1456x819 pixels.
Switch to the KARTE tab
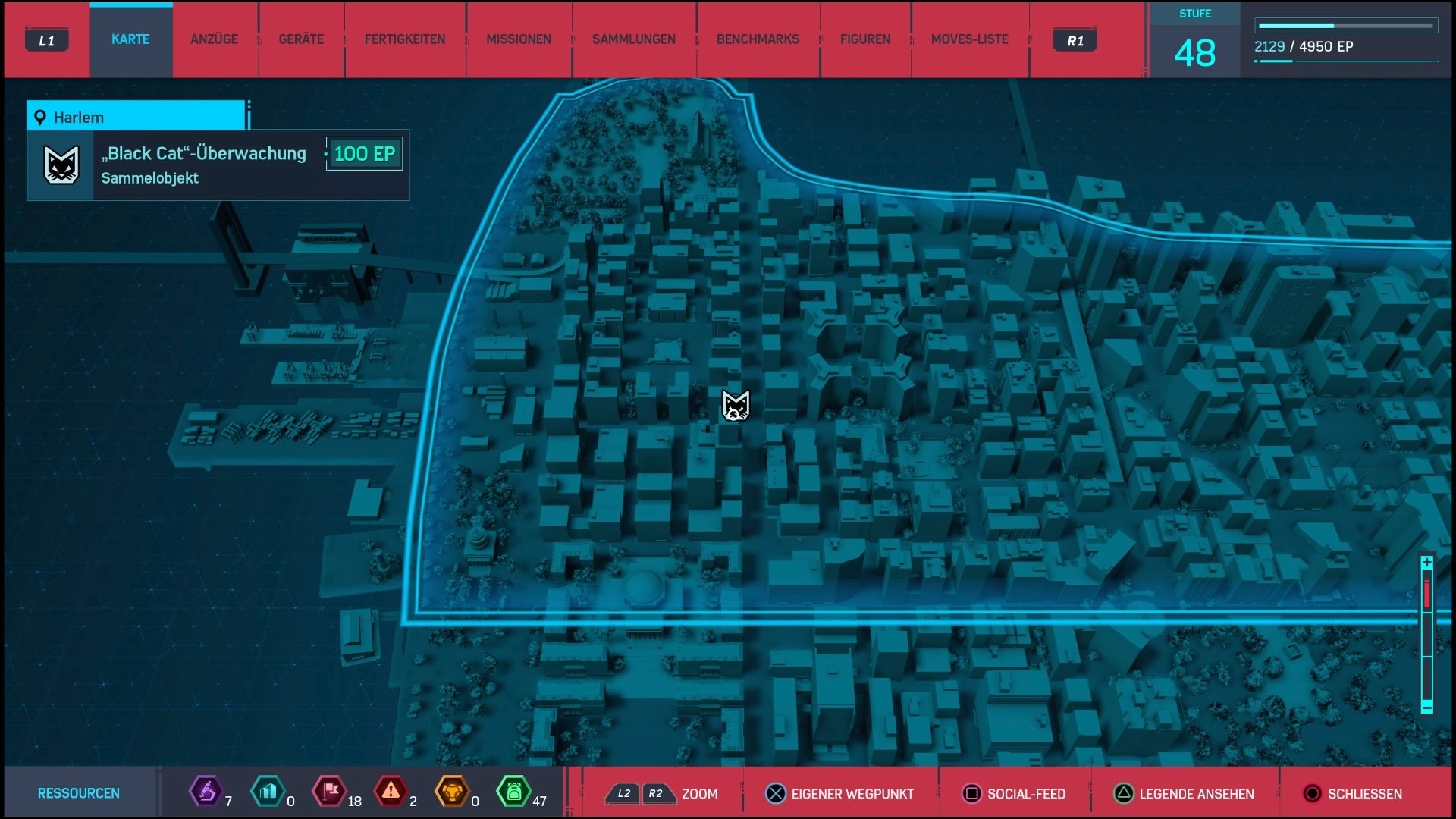(130, 39)
